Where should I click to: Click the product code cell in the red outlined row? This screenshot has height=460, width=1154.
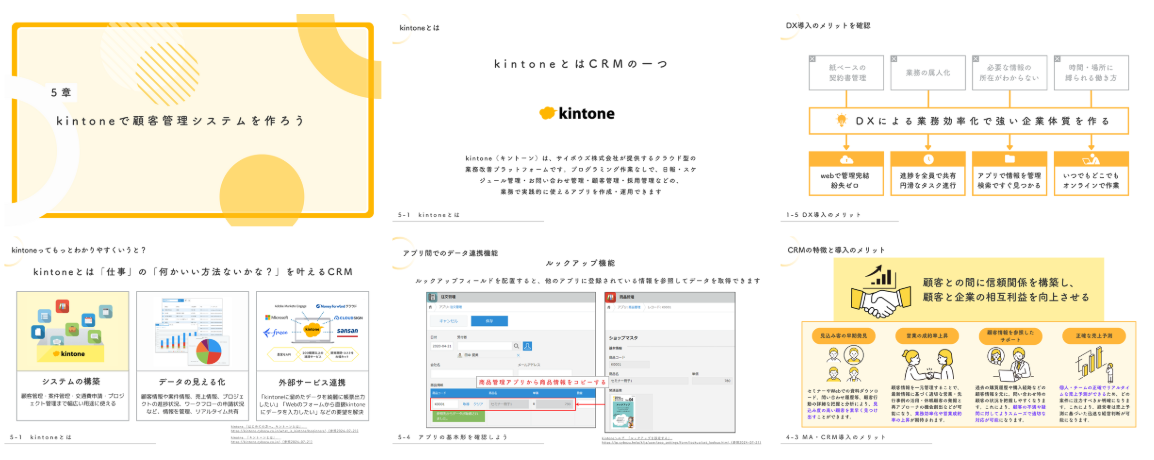445,403
